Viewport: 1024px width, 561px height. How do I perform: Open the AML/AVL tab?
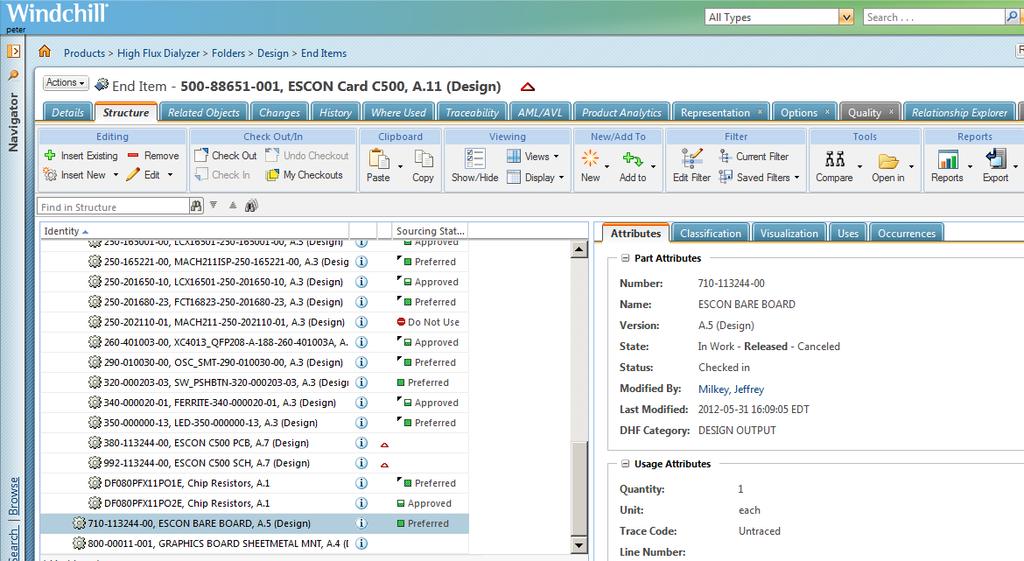[x=539, y=112]
